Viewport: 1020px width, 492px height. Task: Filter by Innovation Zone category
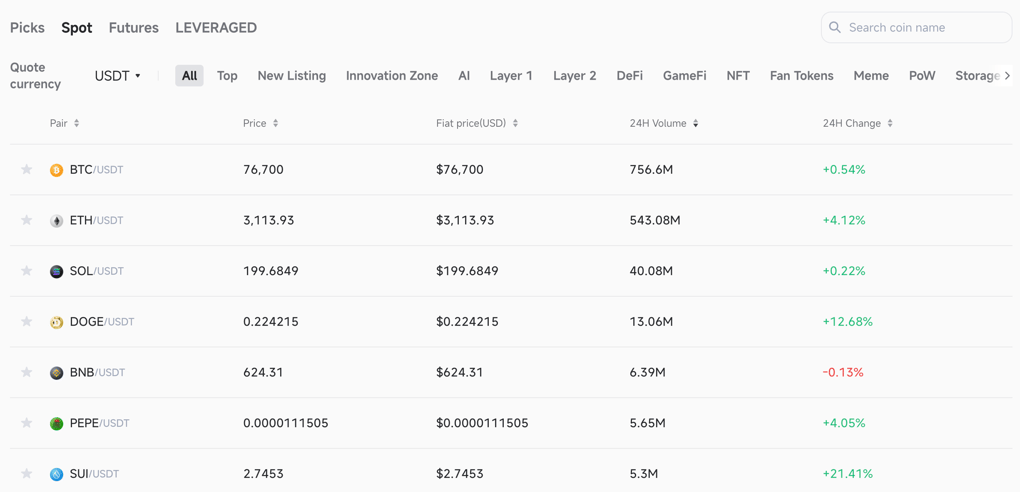coord(392,75)
